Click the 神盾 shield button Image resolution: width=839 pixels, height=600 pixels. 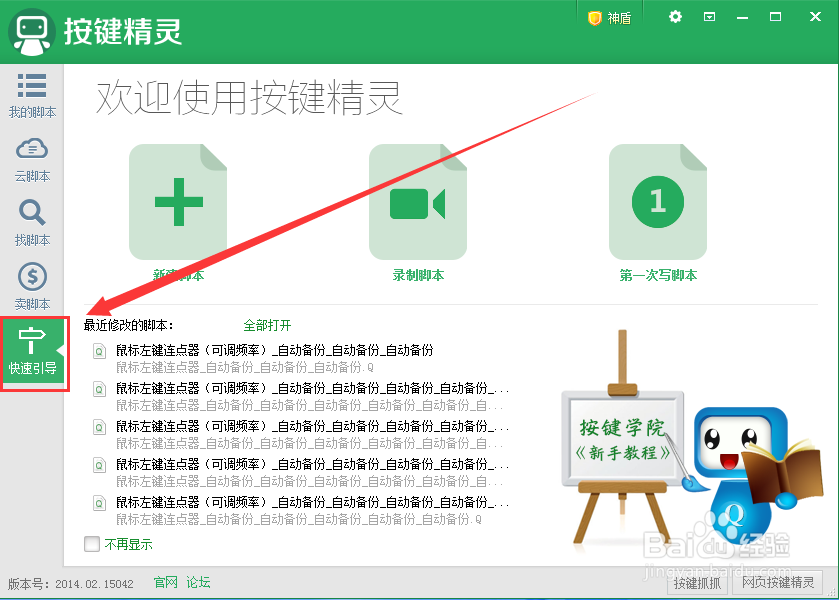click(609, 18)
